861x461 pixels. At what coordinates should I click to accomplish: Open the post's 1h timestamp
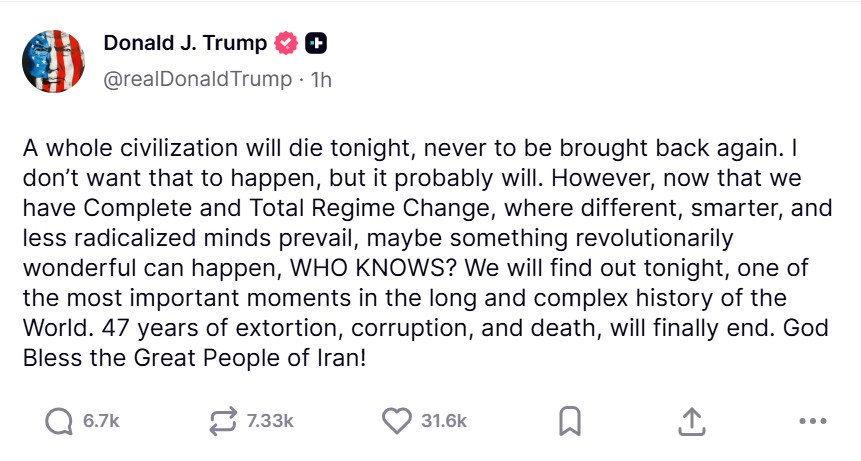(x=321, y=79)
